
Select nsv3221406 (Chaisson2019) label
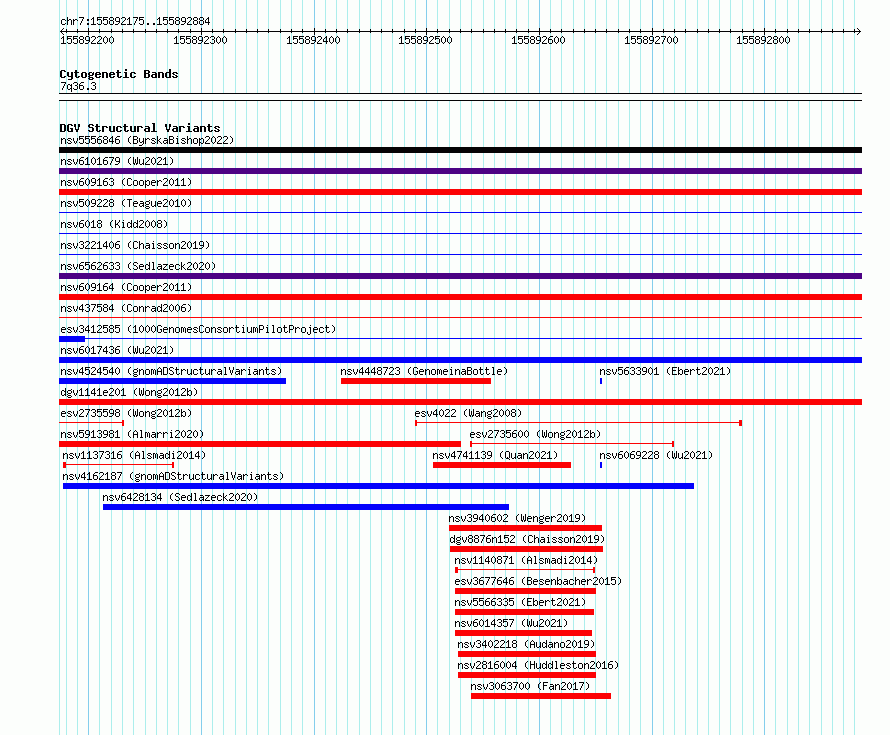pos(135,245)
